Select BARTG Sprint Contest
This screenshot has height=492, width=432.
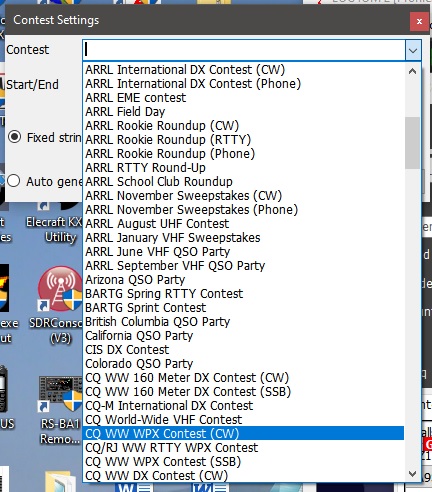[x=243, y=308]
